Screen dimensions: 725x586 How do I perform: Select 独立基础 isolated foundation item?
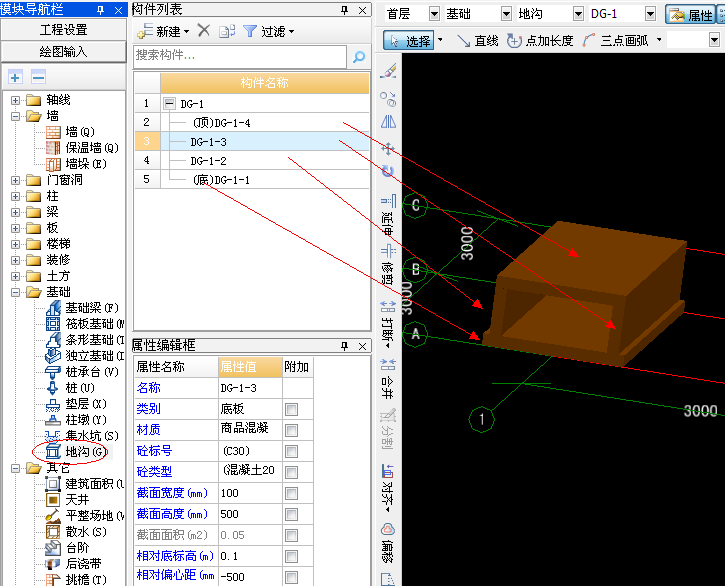point(85,356)
